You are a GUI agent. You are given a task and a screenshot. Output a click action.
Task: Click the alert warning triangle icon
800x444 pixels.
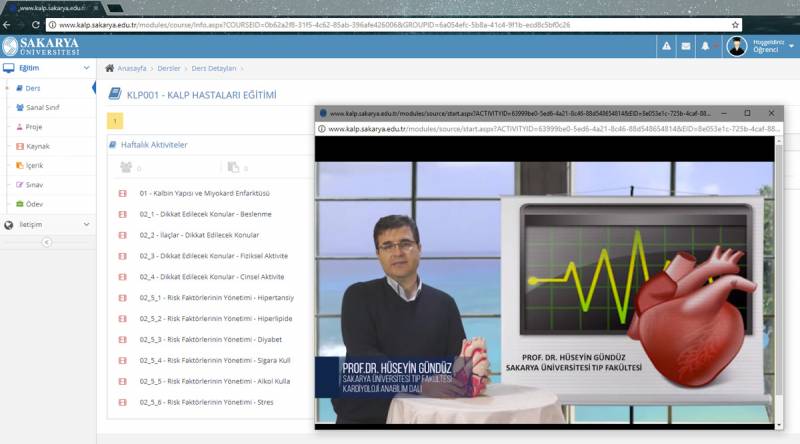[x=667, y=46]
